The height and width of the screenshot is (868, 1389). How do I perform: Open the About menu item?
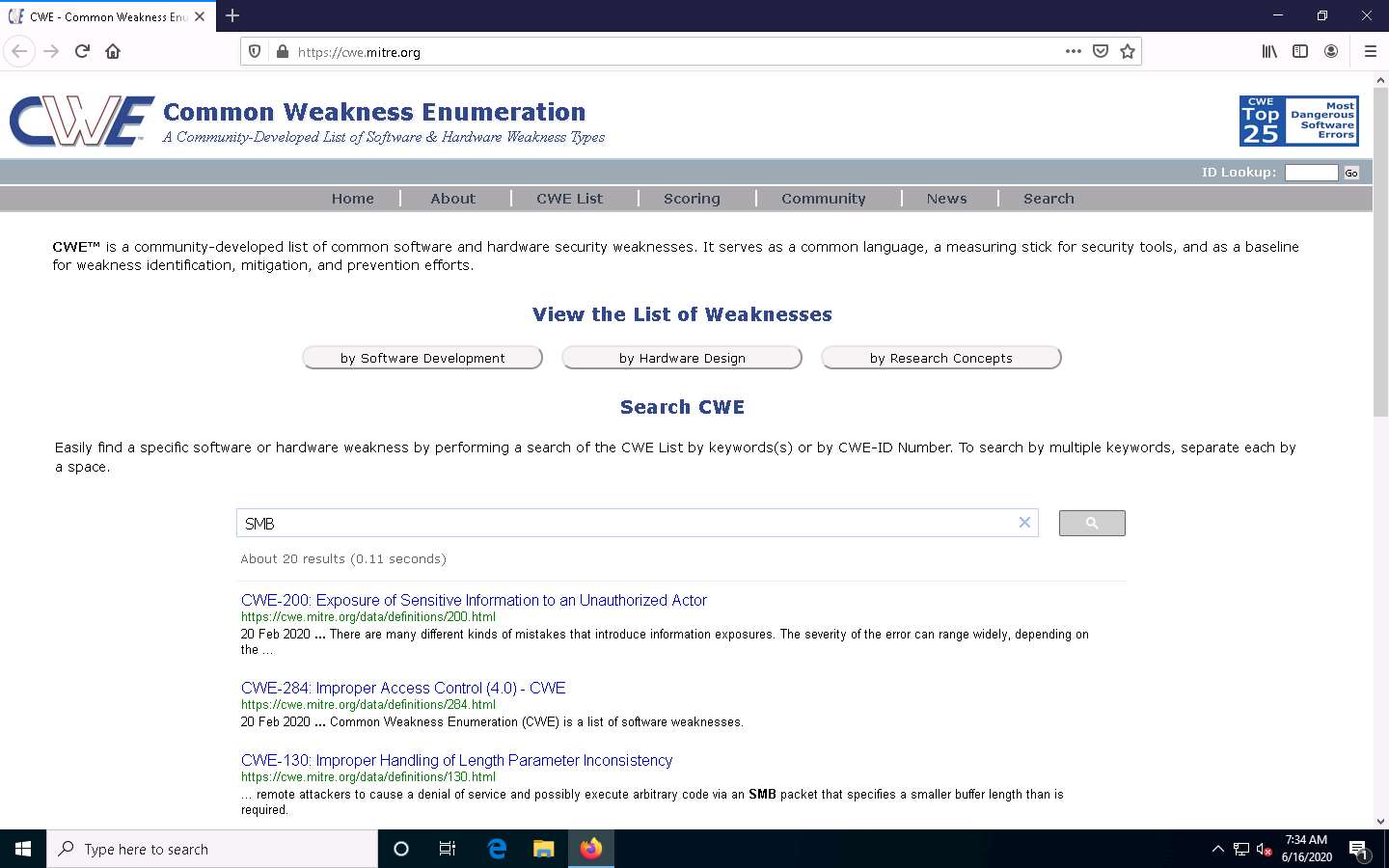click(x=453, y=199)
